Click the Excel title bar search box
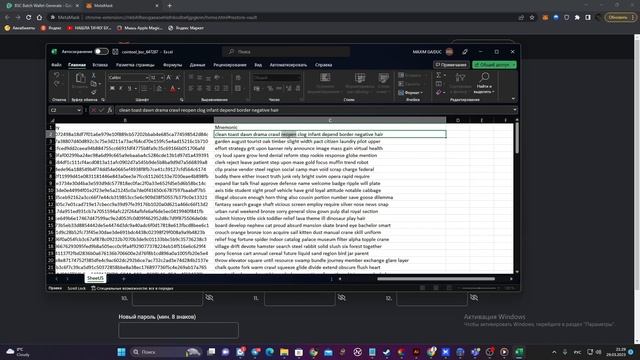 286,52
